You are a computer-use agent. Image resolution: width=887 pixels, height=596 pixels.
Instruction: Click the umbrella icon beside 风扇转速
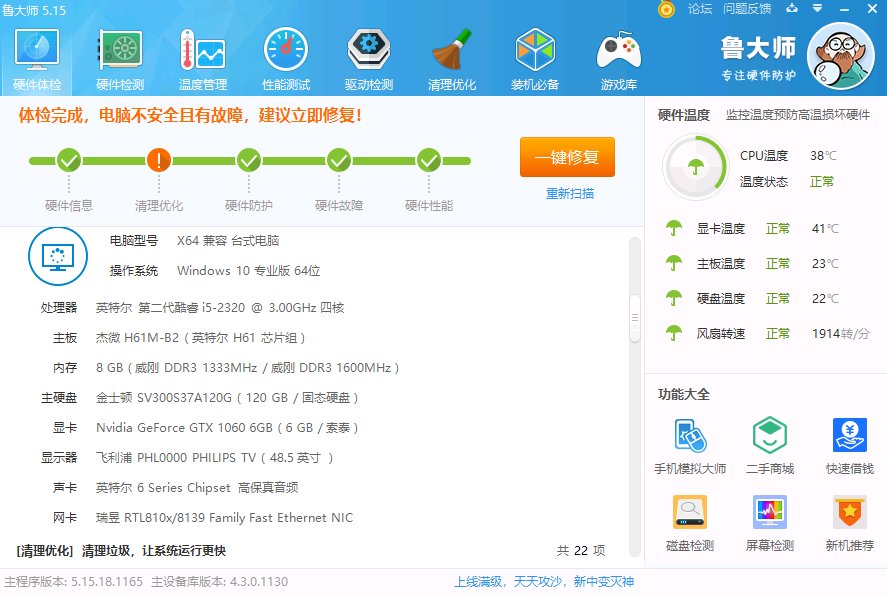[674, 333]
